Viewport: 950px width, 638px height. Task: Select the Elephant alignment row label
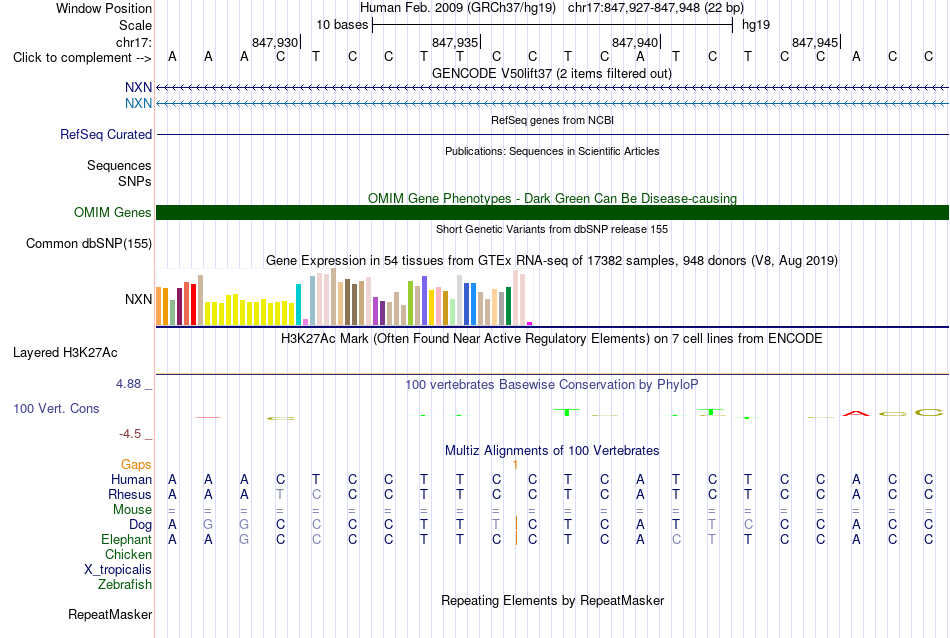click(x=126, y=540)
